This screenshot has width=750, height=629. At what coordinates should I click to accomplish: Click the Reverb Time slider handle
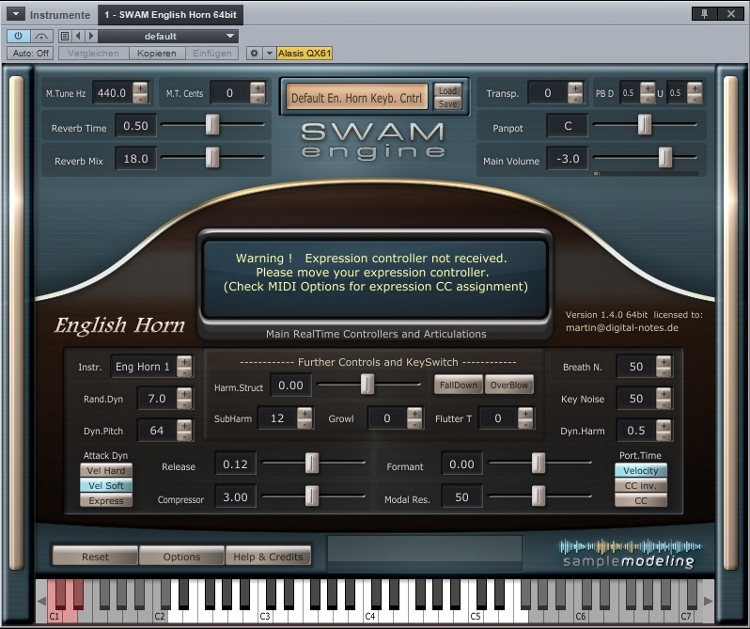click(x=212, y=124)
